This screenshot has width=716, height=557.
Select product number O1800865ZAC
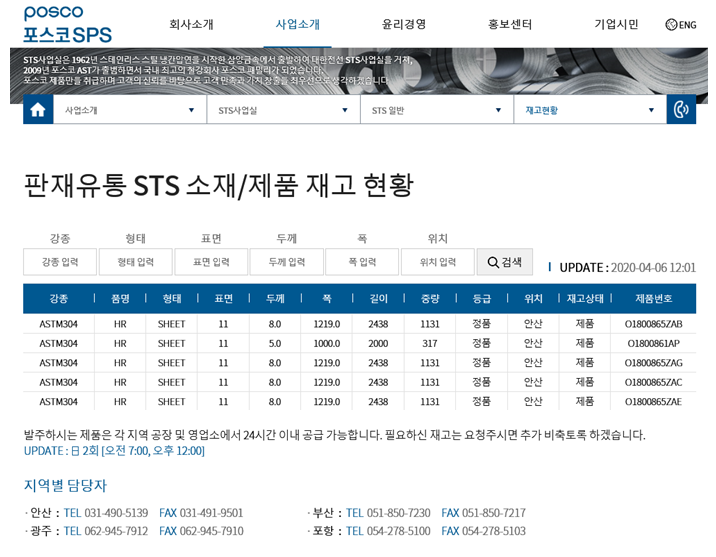point(653,382)
